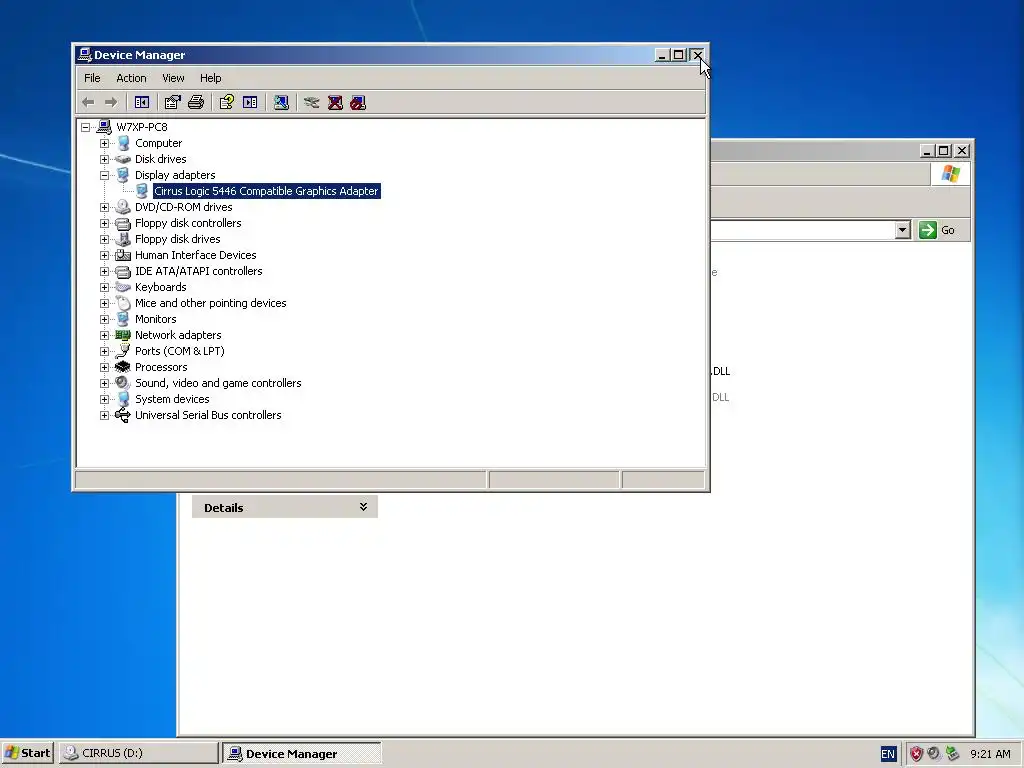Screen dimensions: 1024x768
Task: Open the Help menu
Action: (x=210, y=78)
